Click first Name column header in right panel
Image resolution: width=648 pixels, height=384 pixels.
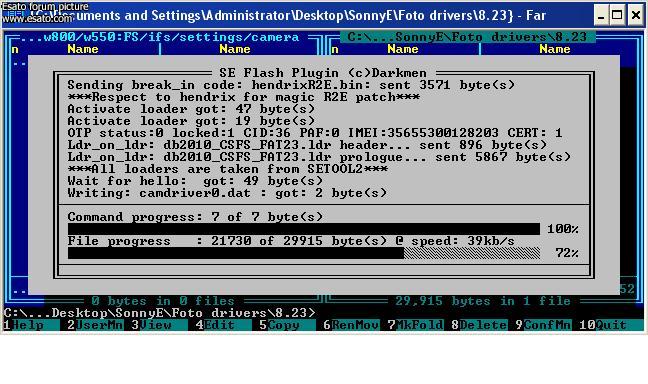[403, 49]
